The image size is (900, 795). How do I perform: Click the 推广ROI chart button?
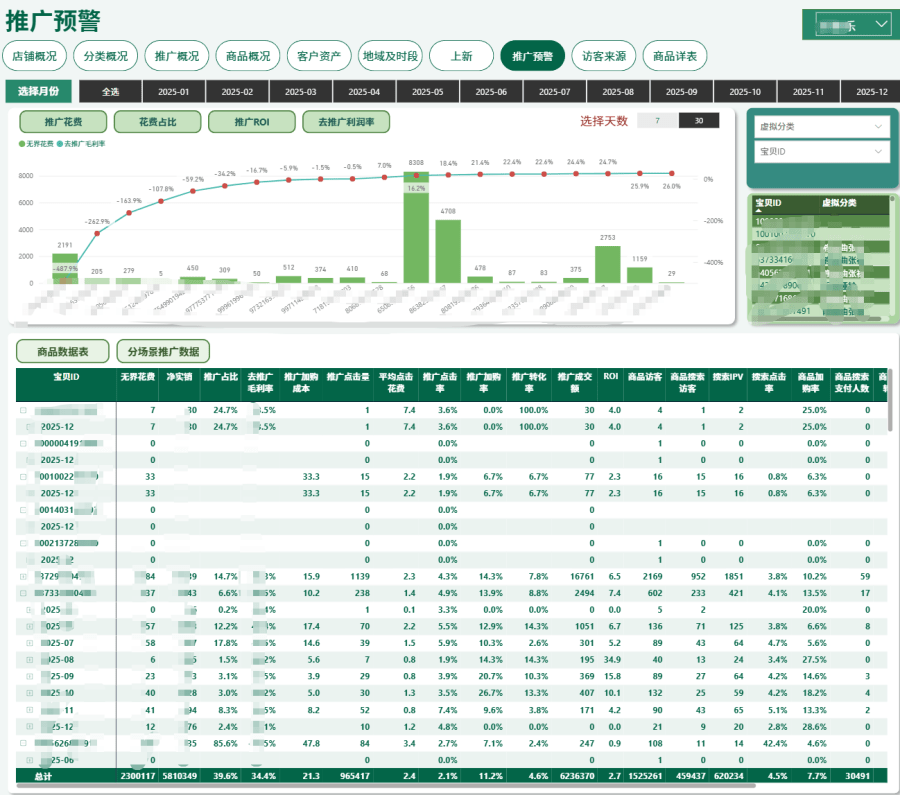pos(251,122)
